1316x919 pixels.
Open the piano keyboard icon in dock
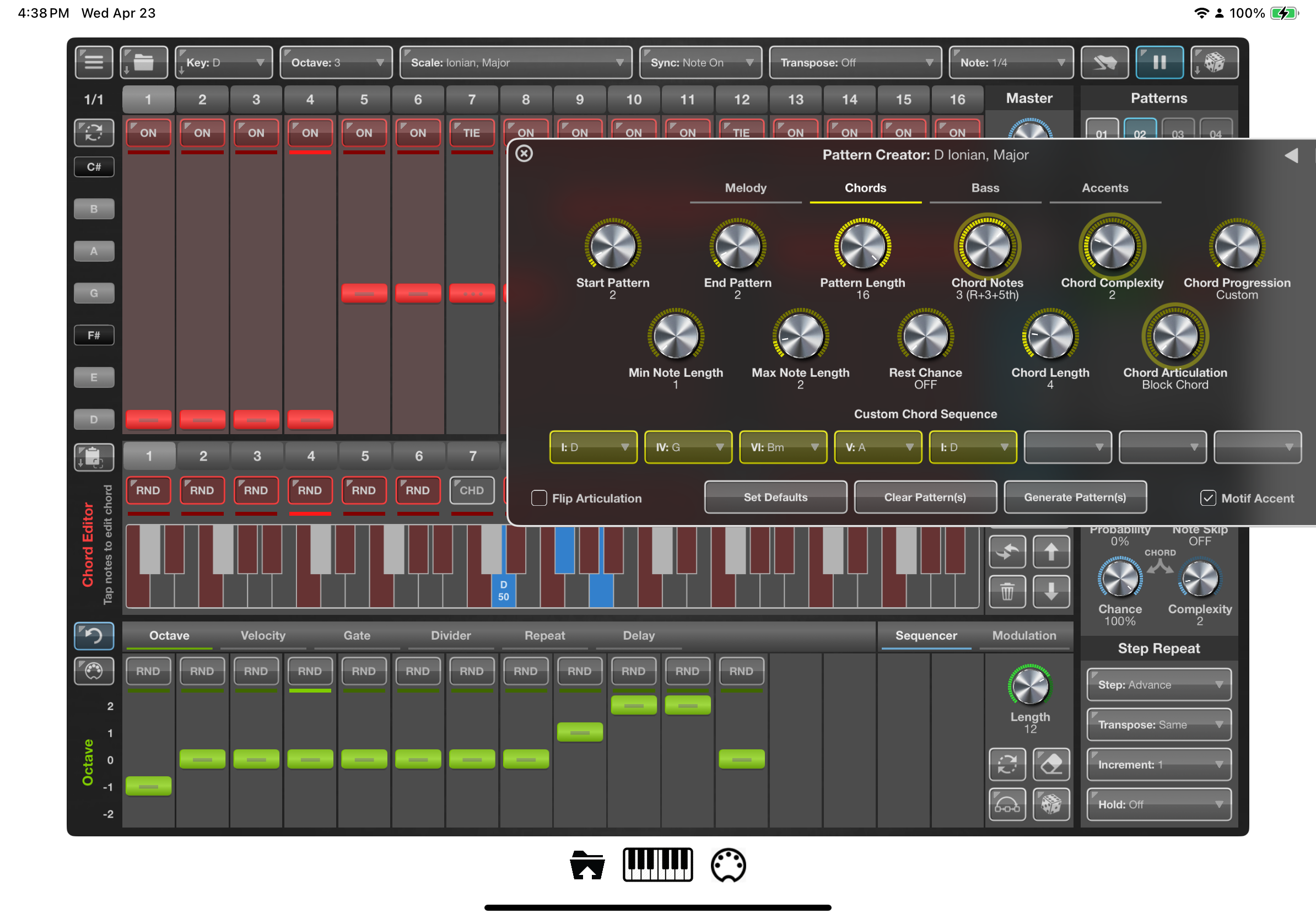(x=657, y=864)
